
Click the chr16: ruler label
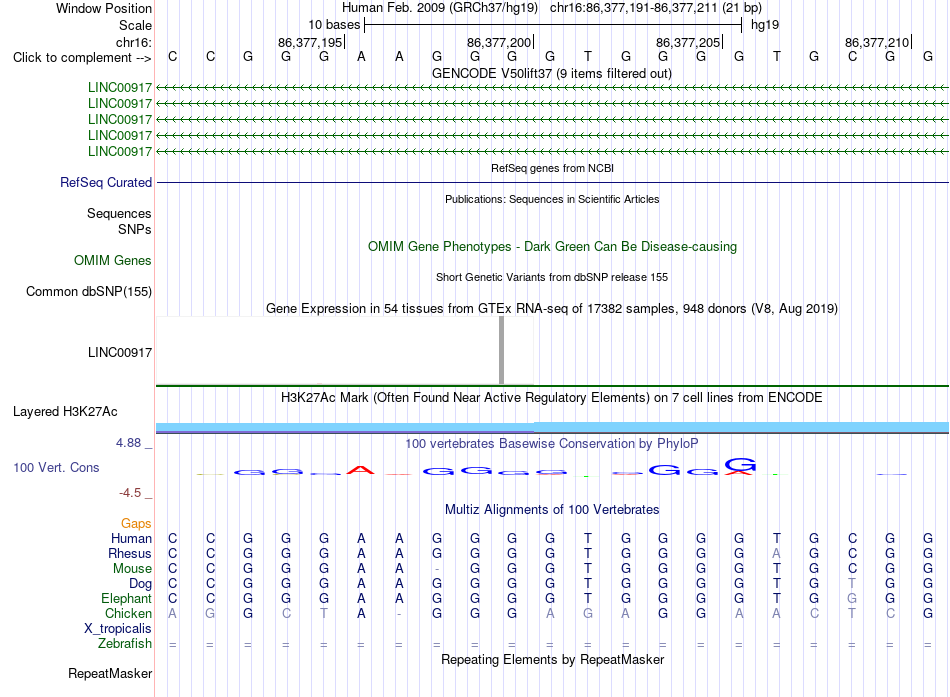tap(133, 42)
